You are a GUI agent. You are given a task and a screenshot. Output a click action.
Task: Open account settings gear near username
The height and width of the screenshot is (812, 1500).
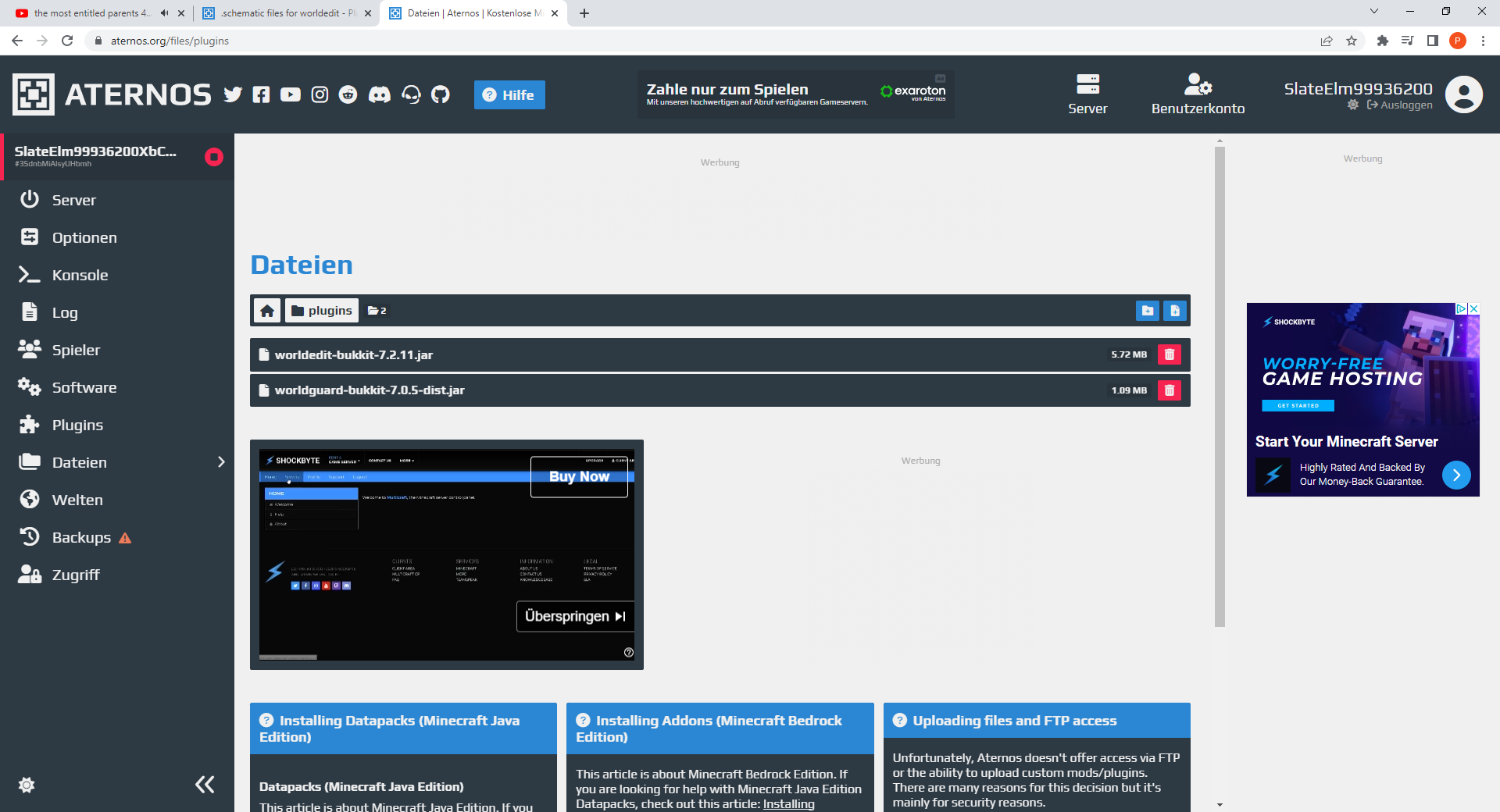point(1353,105)
